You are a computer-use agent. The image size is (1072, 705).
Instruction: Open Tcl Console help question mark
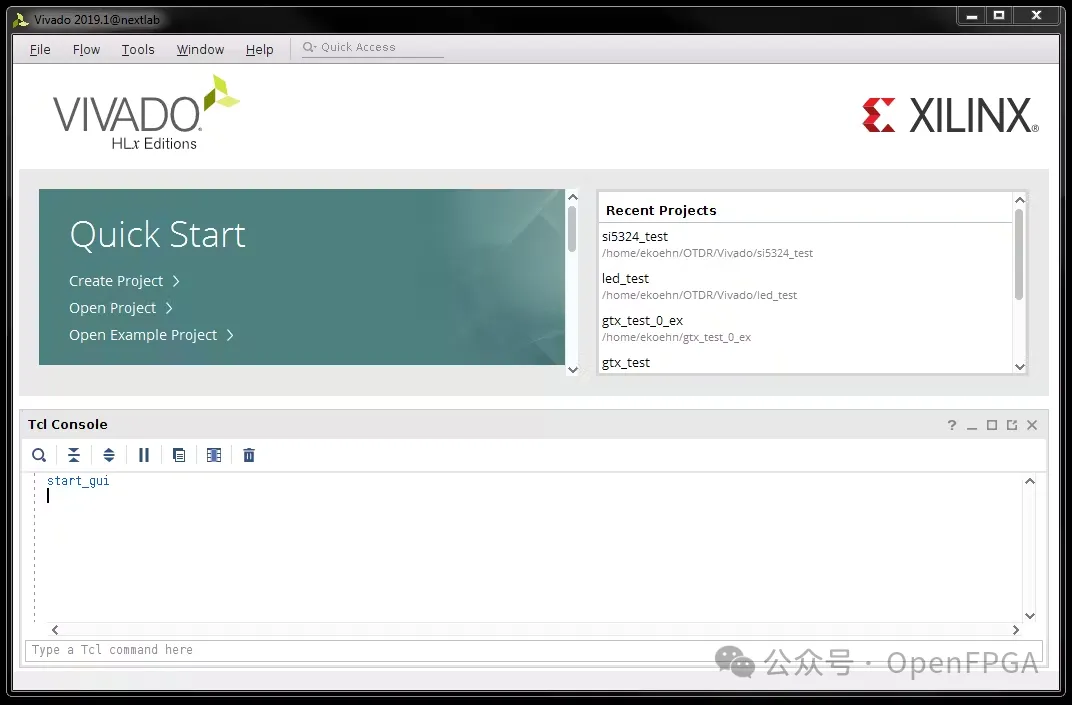click(x=952, y=425)
